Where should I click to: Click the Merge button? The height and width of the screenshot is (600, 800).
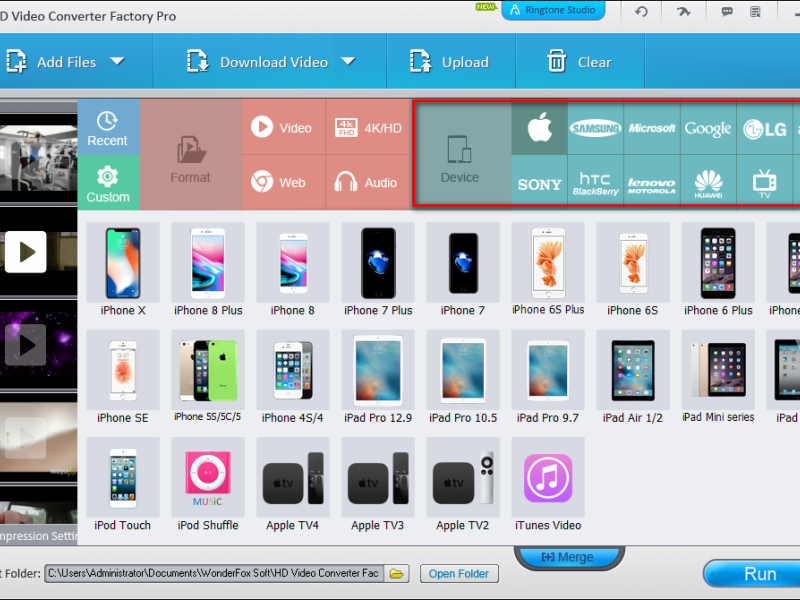[568, 558]
